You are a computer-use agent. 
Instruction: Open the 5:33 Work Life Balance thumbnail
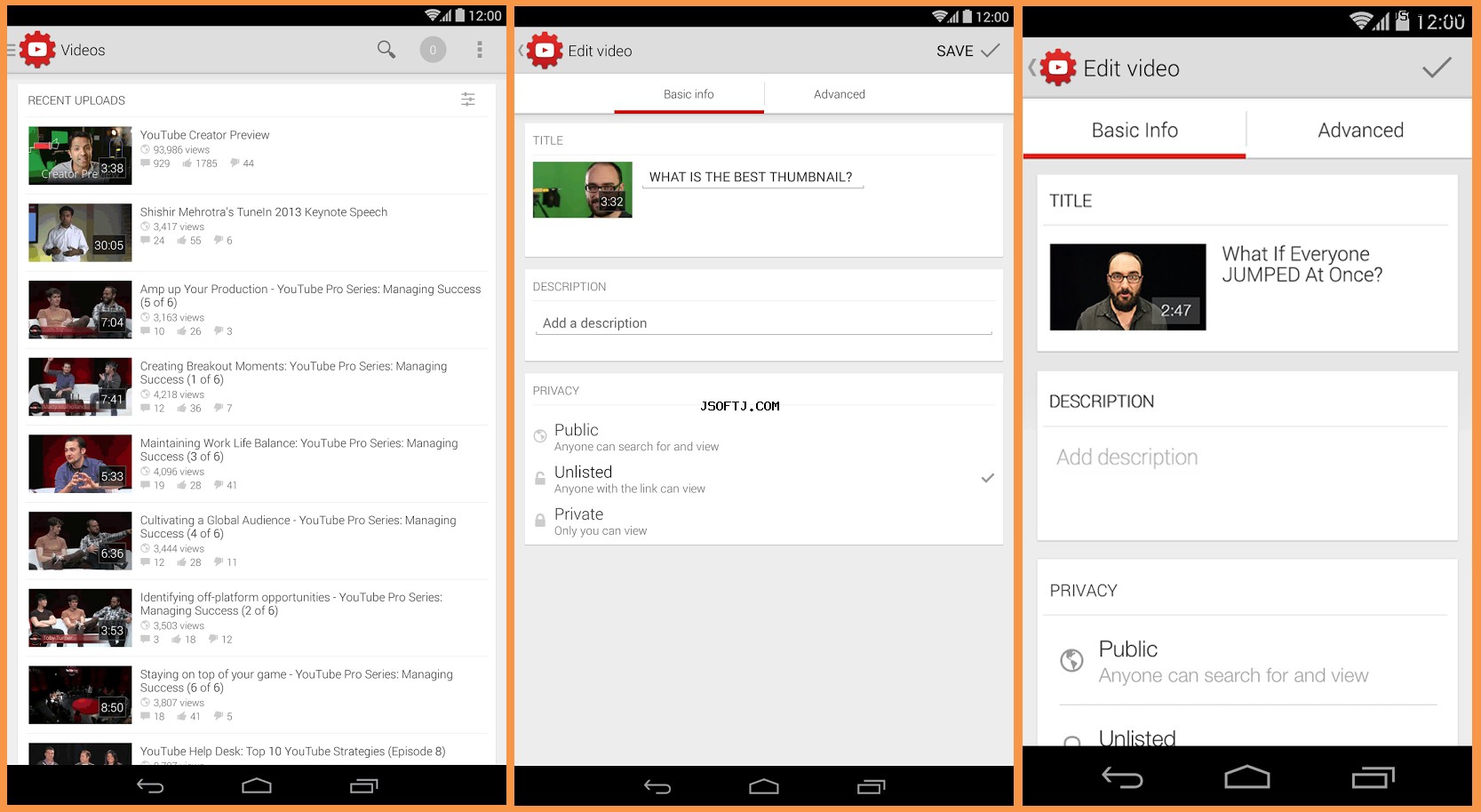[80, 464]
